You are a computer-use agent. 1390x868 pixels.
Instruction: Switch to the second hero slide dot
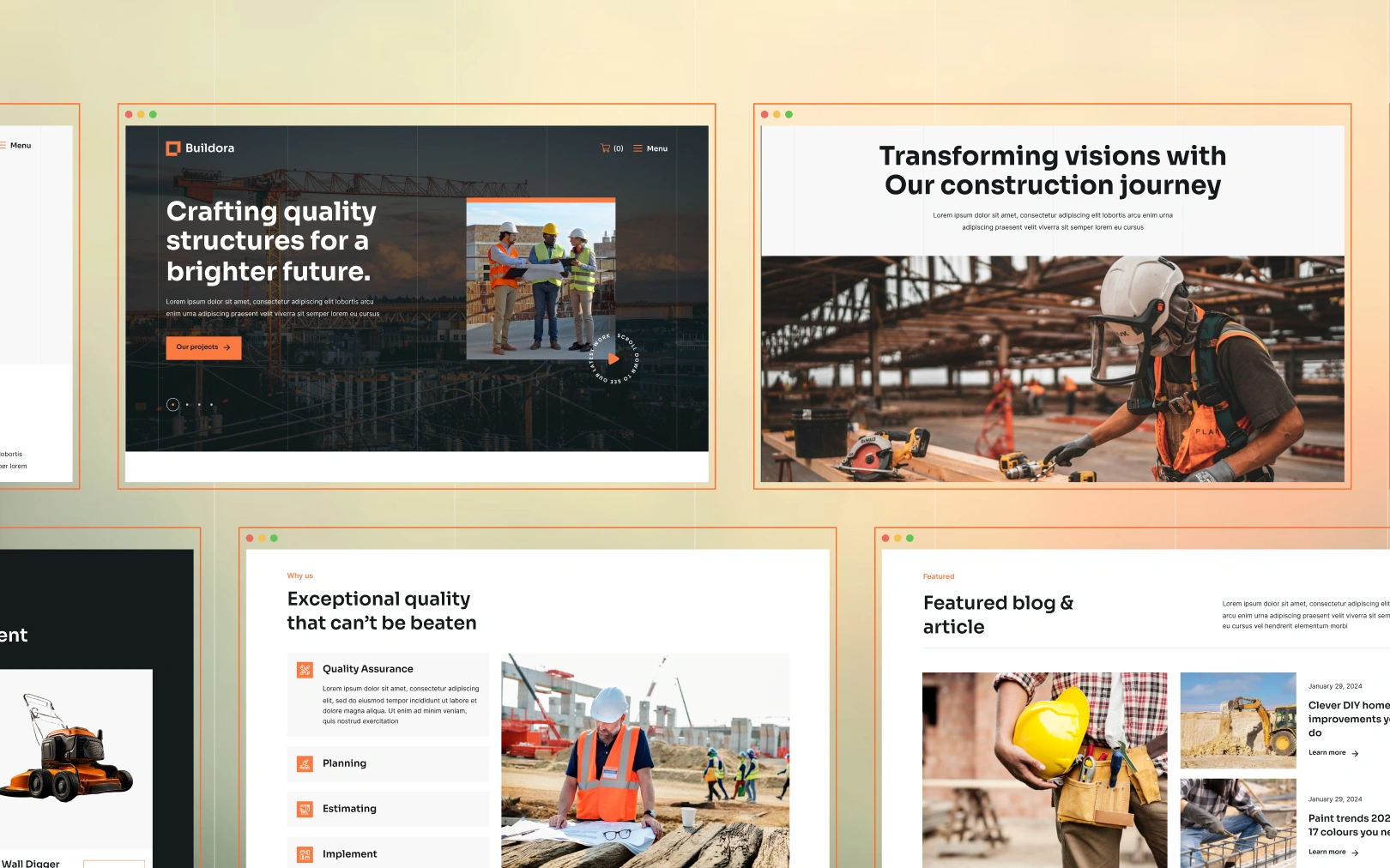coord(187,405)
